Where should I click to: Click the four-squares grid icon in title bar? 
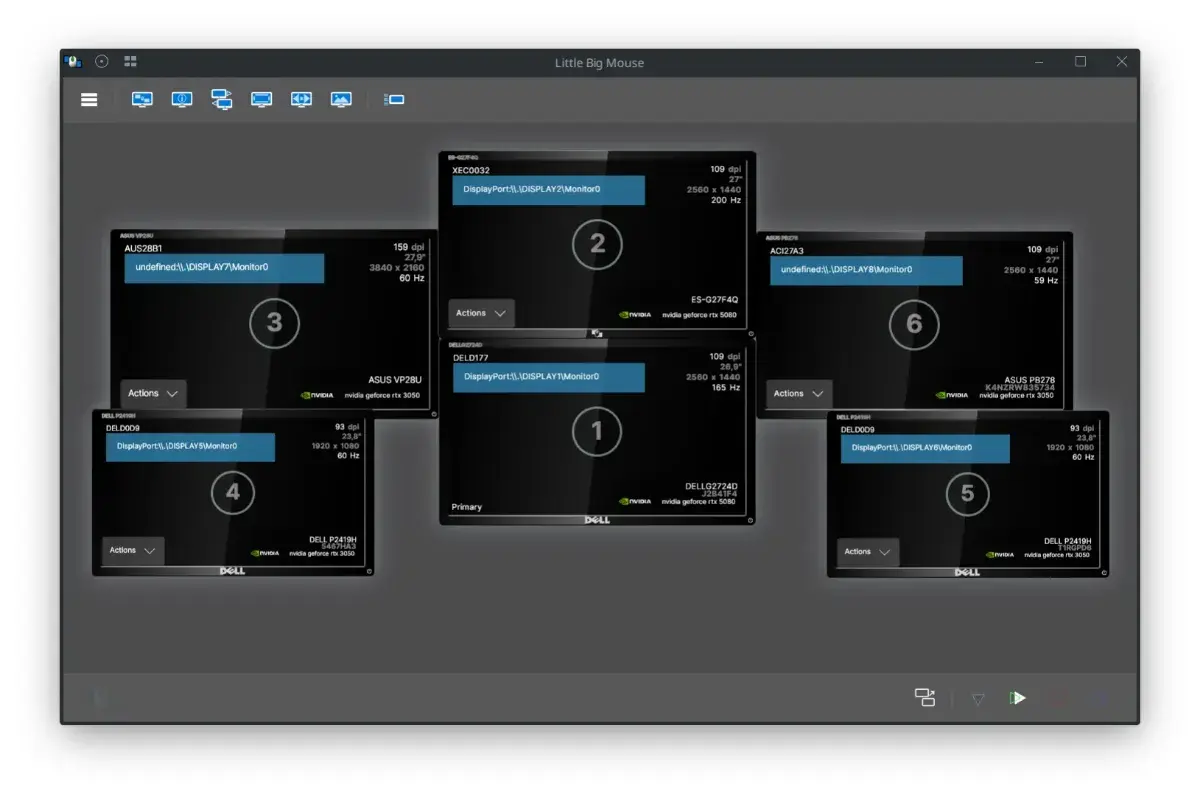130,62
